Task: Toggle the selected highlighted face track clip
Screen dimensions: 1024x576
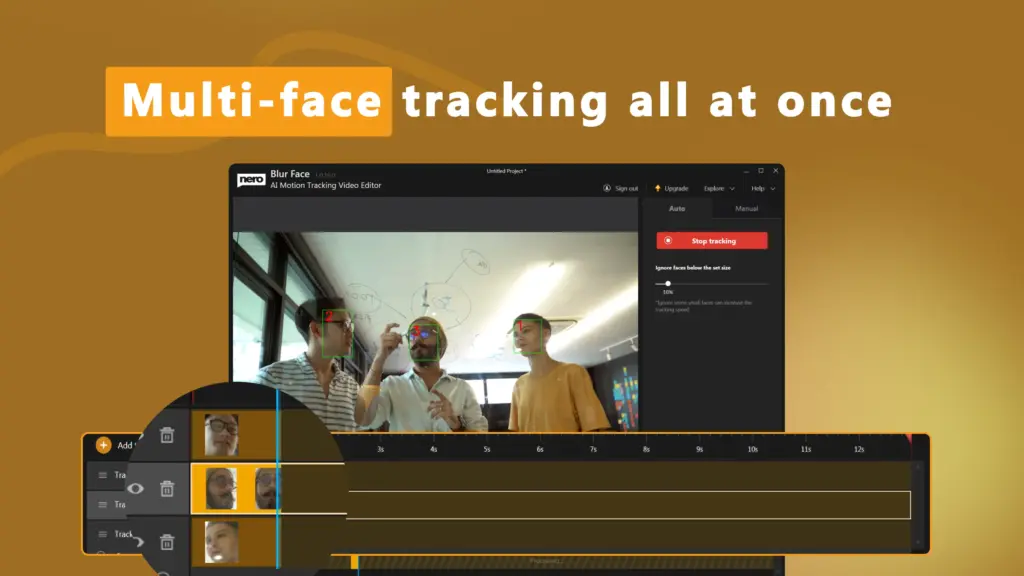Action: point(230,490)
